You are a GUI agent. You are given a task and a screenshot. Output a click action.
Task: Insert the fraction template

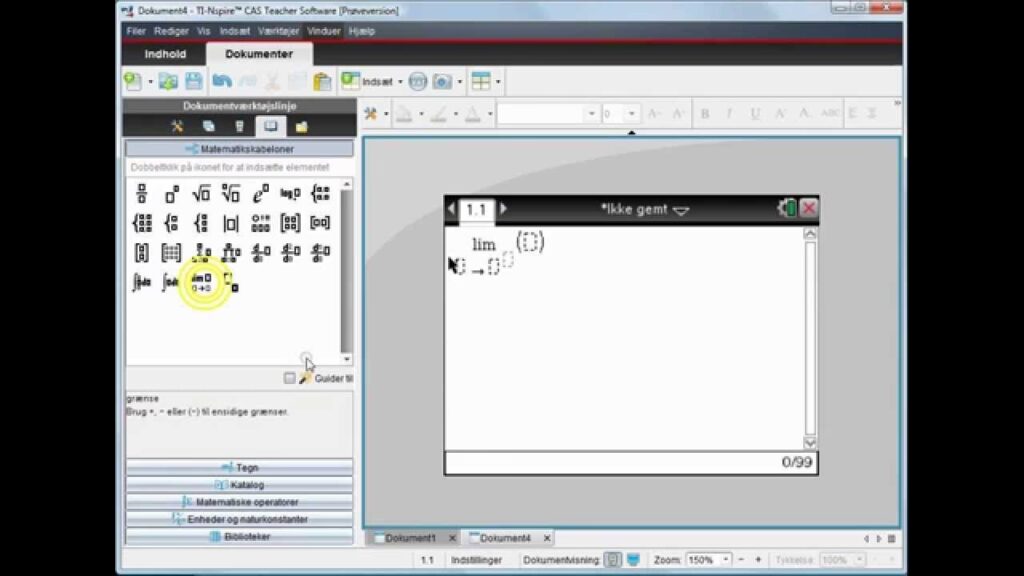pyautogui.click(x=141, y=194)
